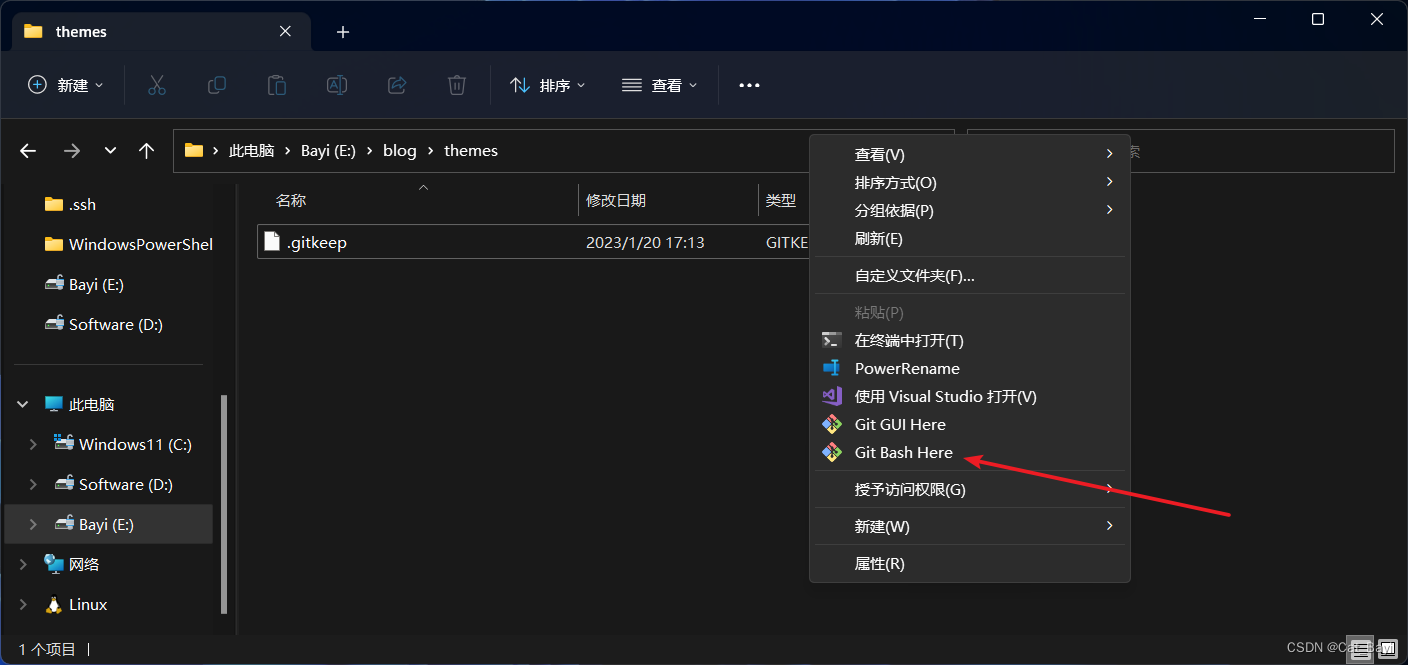Click the Share icon in toolbar

click(x=397, y=85)
